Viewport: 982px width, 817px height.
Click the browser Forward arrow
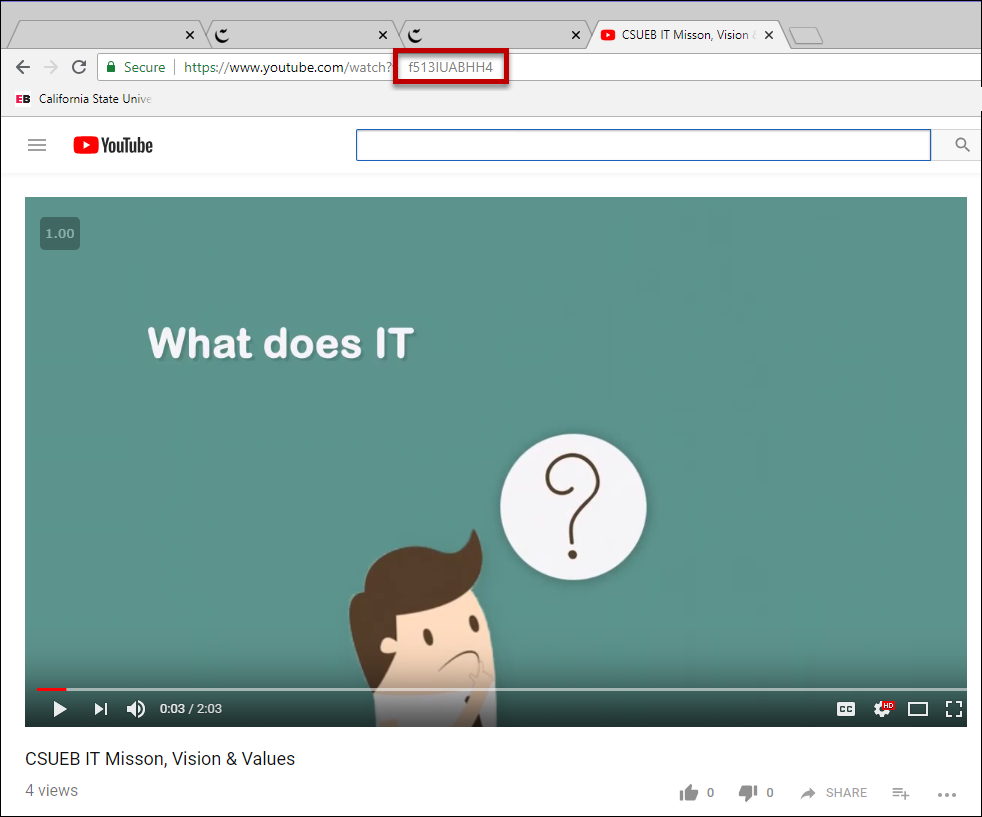[51, 67]
